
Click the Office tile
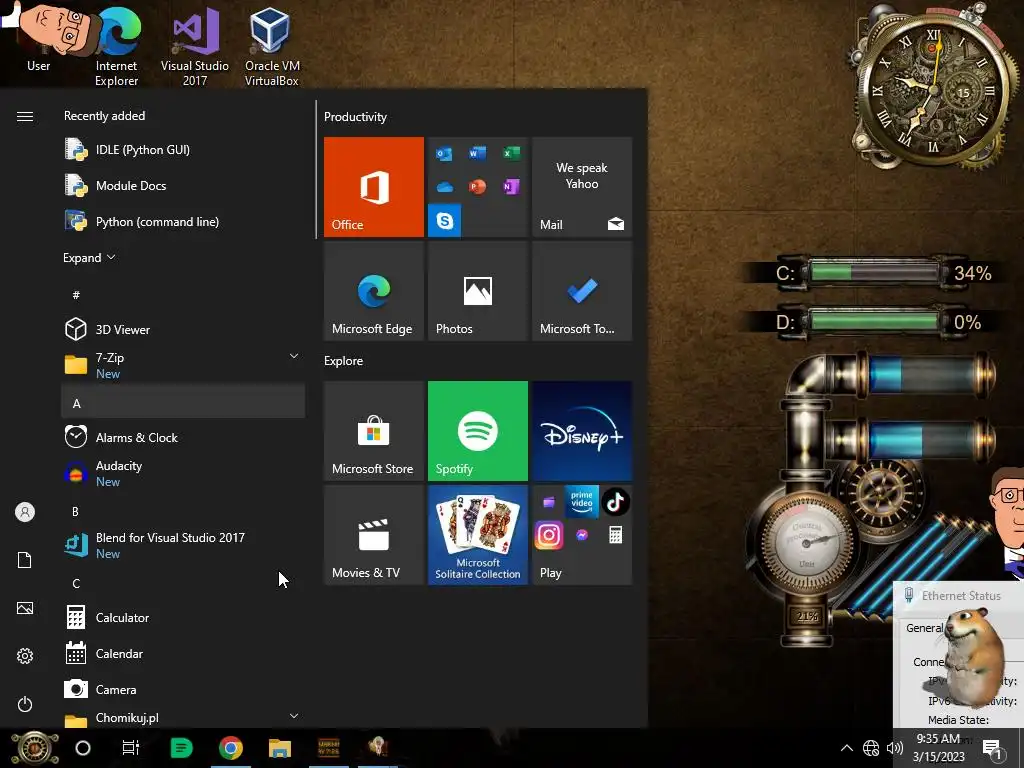(x=374, y=187)
